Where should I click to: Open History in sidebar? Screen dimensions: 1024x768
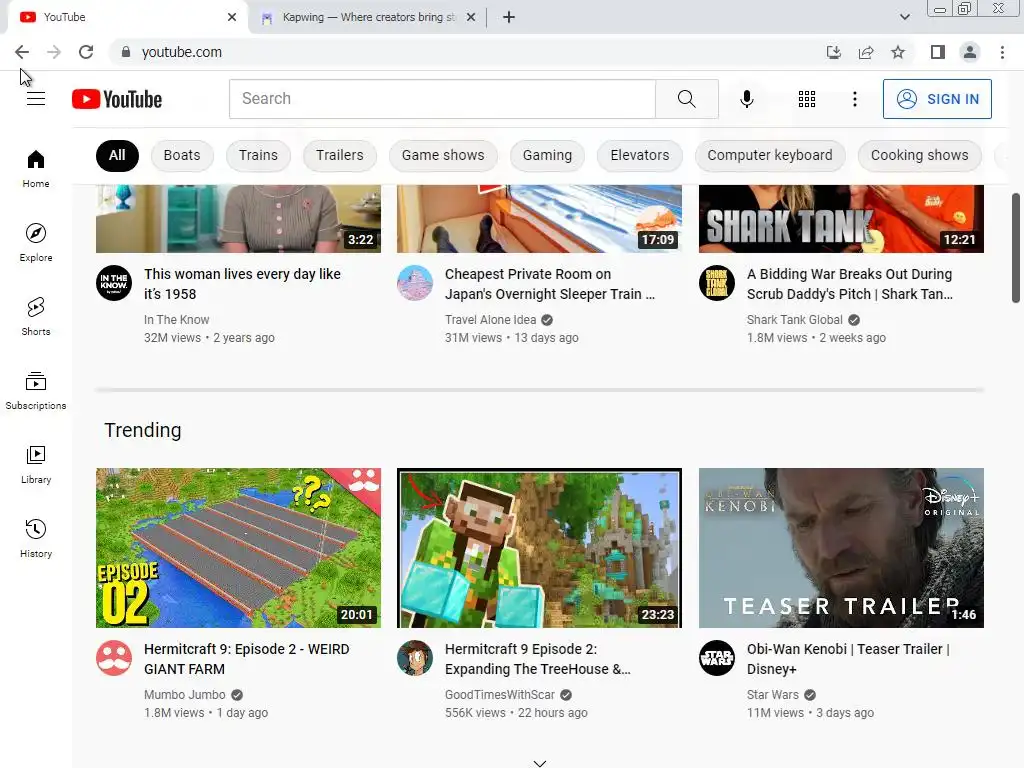pos(36,538)
